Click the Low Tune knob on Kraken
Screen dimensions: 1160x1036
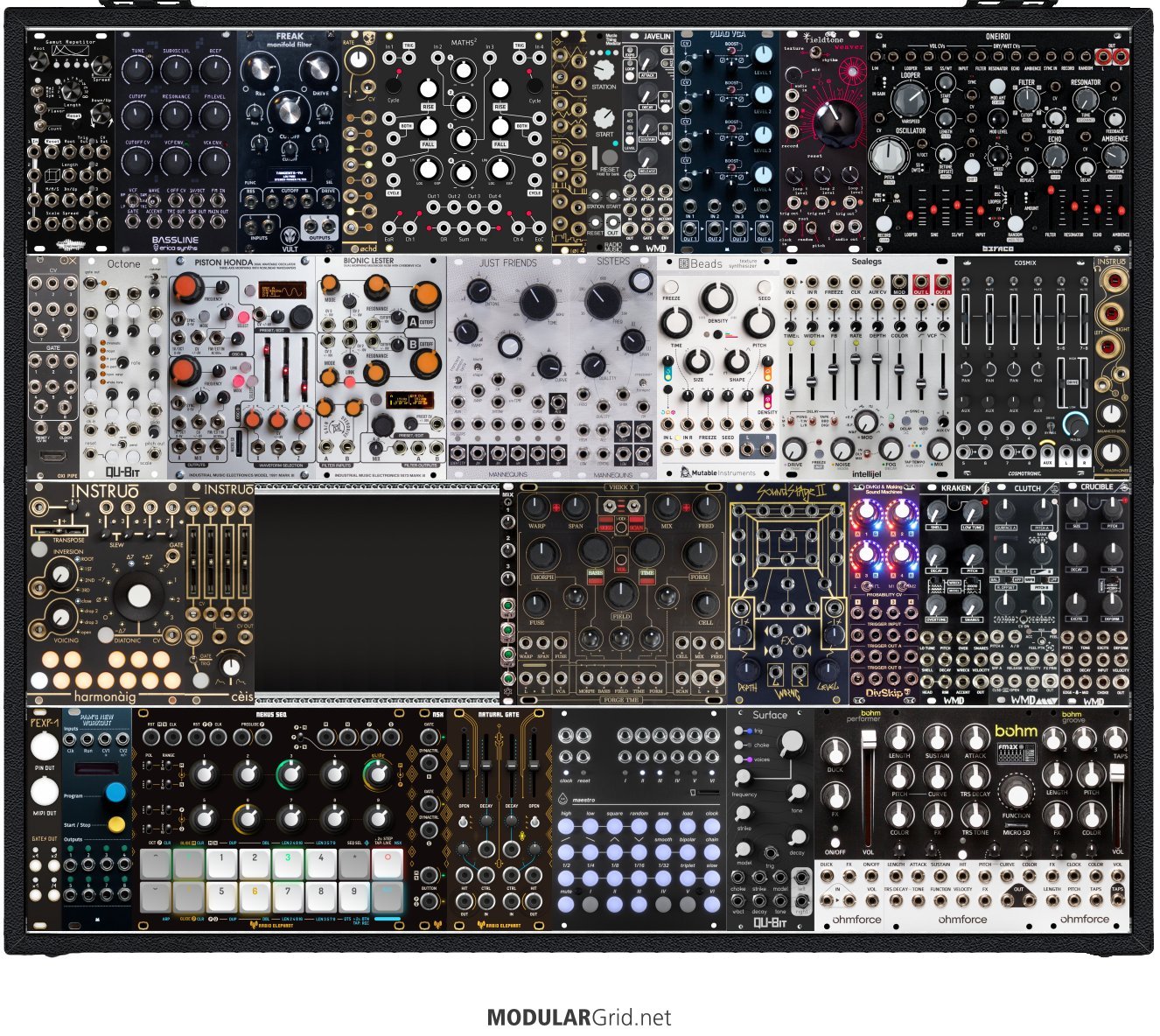pos(972,511)
